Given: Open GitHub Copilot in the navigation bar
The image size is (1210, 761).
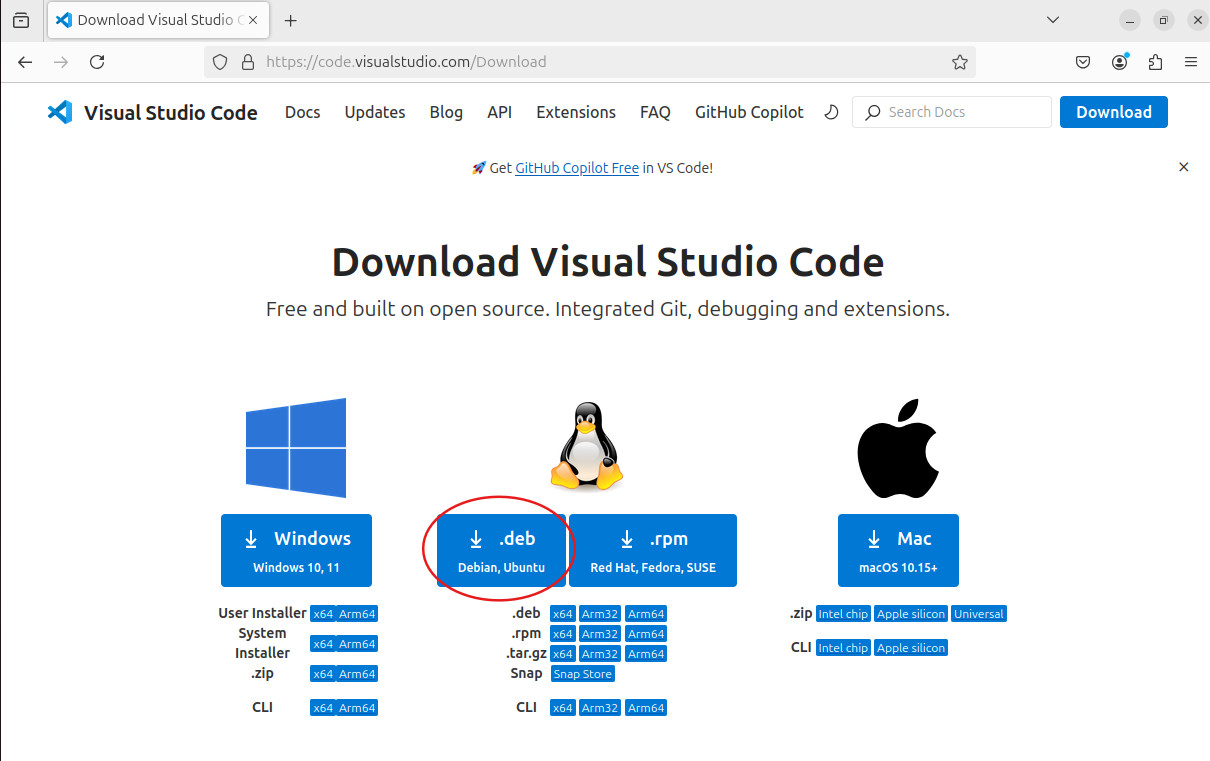Looking at the screenshot, I should [749, 112].
